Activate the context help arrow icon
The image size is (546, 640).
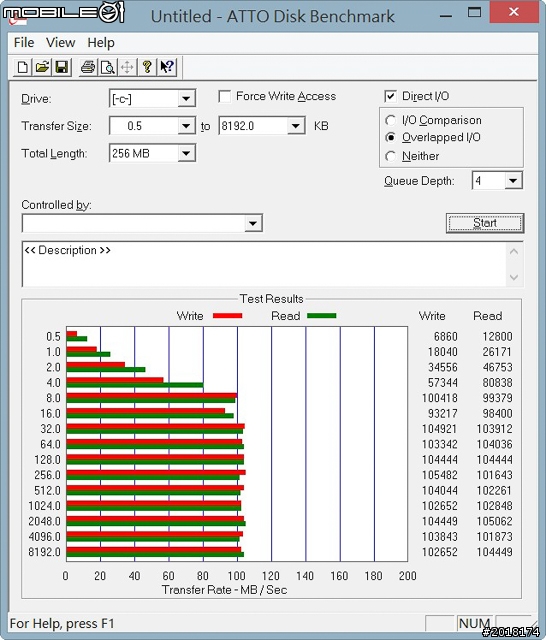click(167, 67)
